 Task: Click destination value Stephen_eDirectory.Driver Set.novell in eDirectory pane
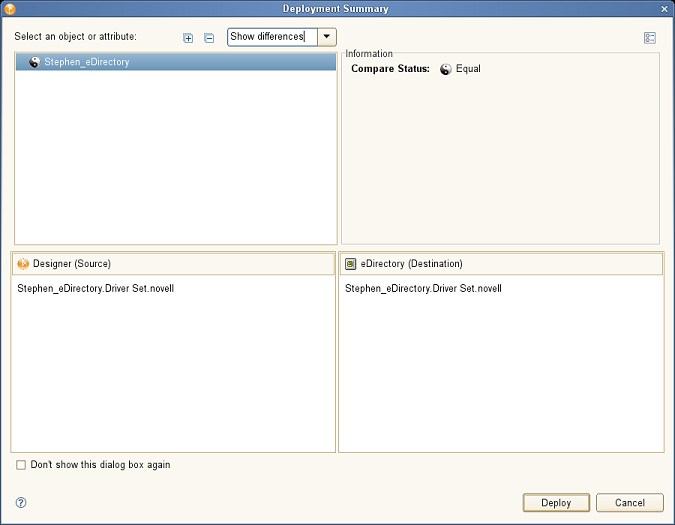point(423,288)
